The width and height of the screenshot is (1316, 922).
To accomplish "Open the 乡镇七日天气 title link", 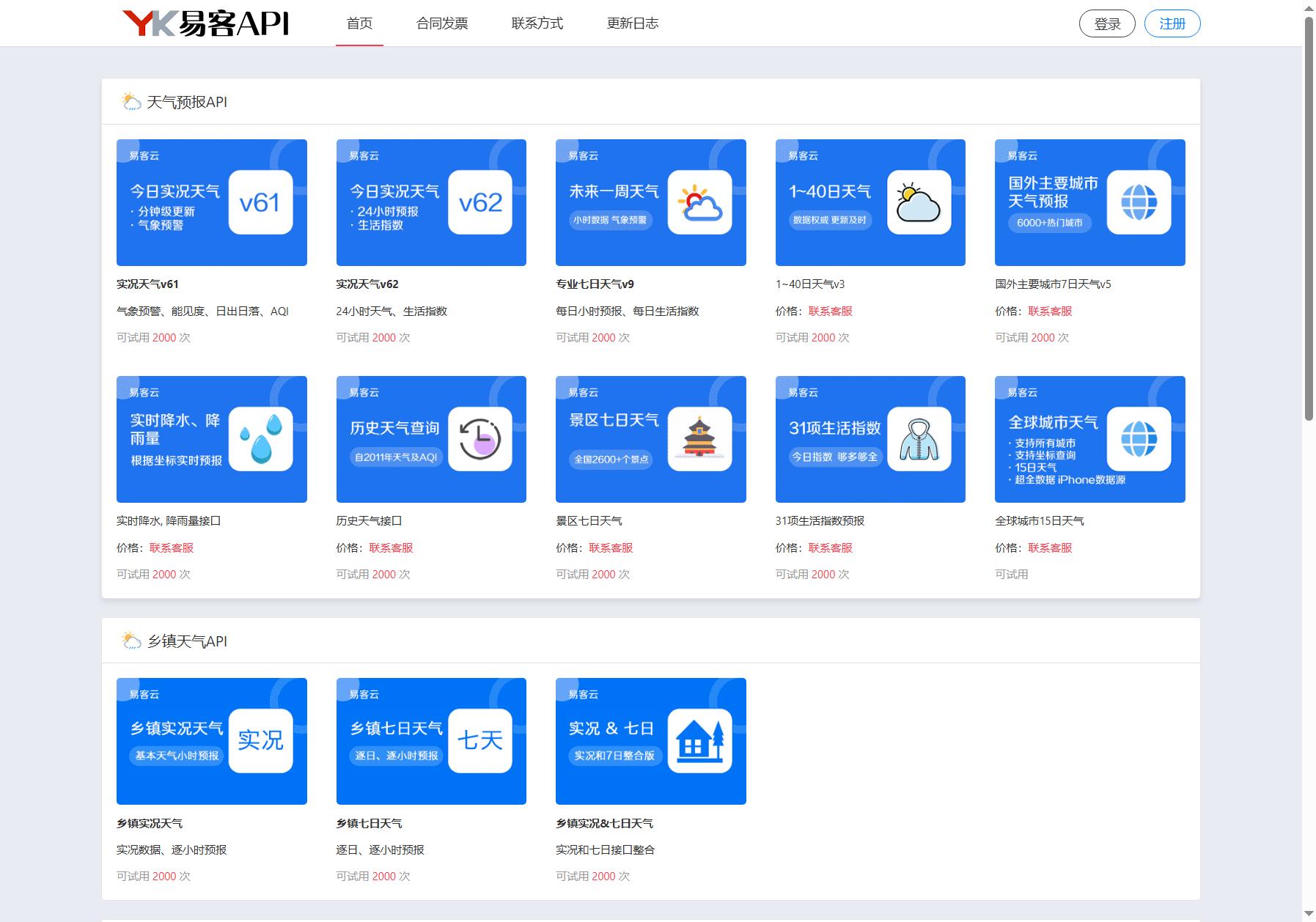I will tap(369, 823).
